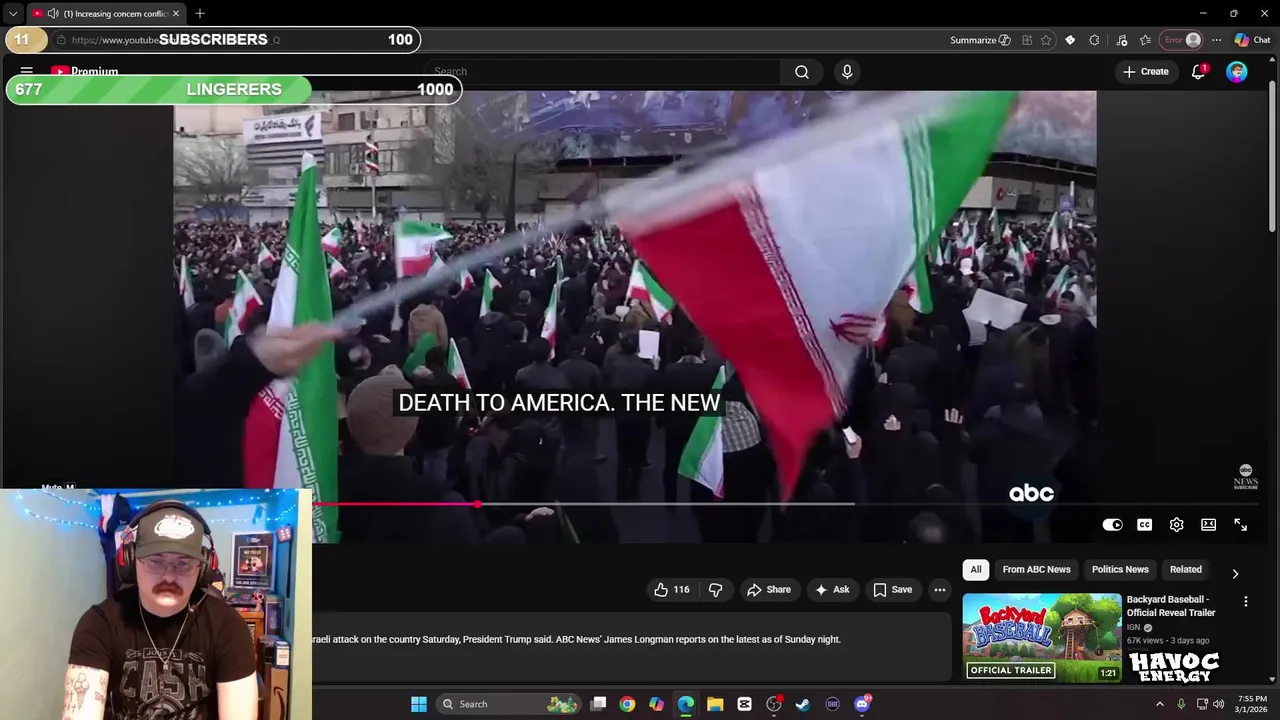
Task: Click the ABC News subscribe watermark
Action: pos(1245,477)
